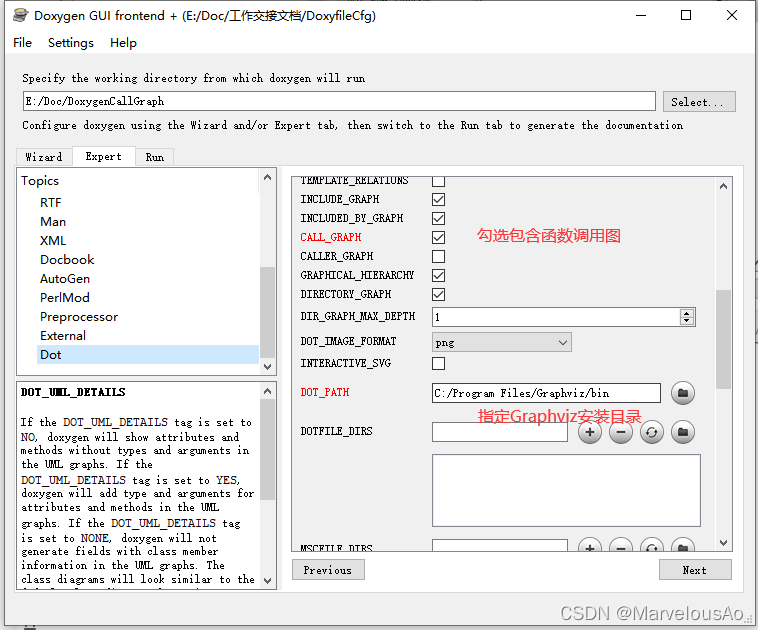Click the Previous button
The width and height of the screenshot is (758, 630).
[328, 570]
